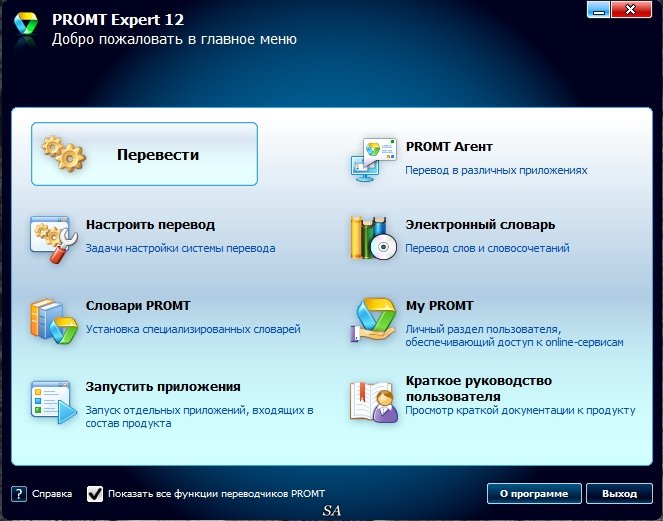Click 'Просмотр краткой документации к продукту' text
Screen dimensions: 663x521
pyautogui.click(x=521, y=410)
